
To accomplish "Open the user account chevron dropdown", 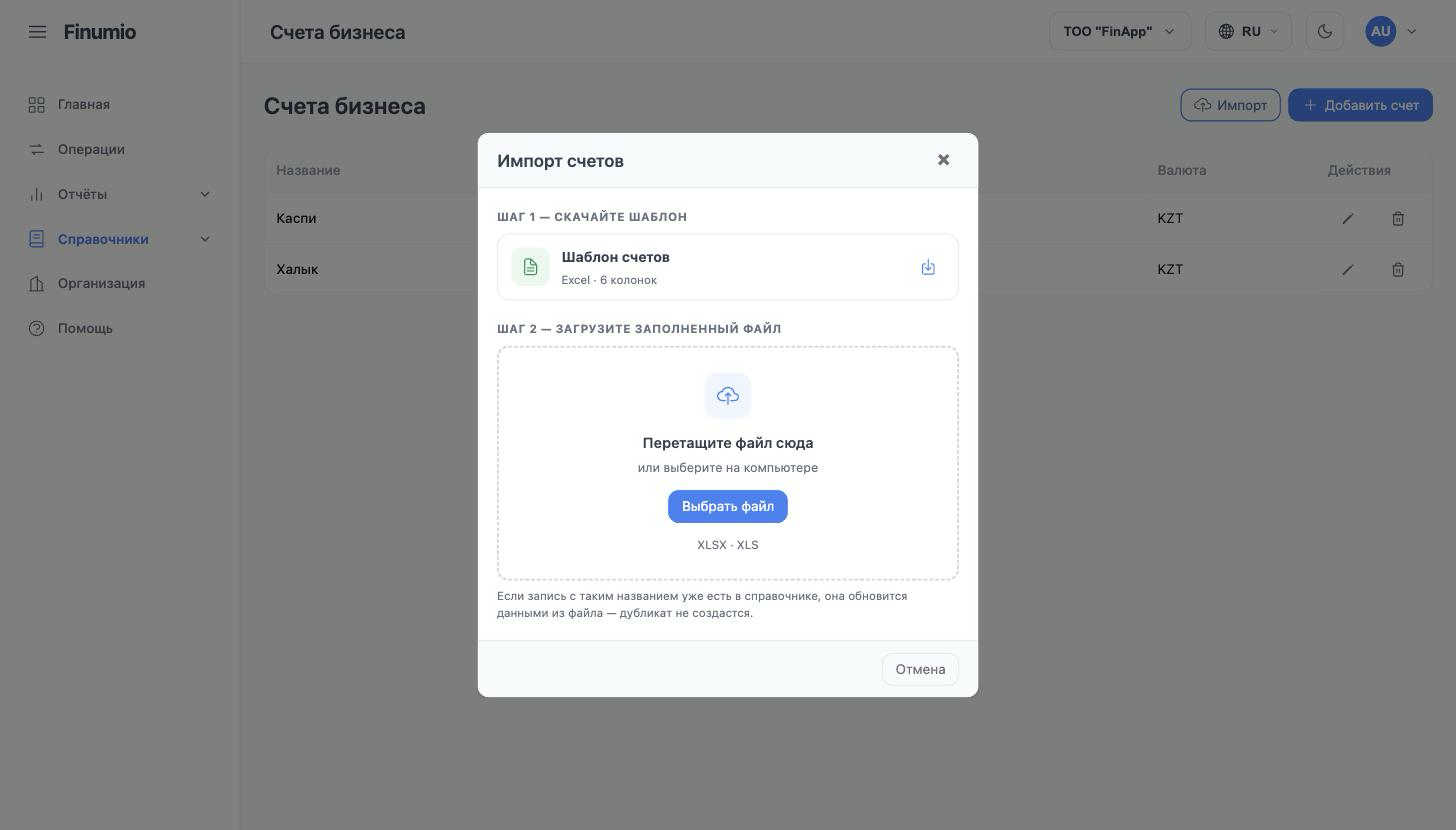I will pos(1412,31).
